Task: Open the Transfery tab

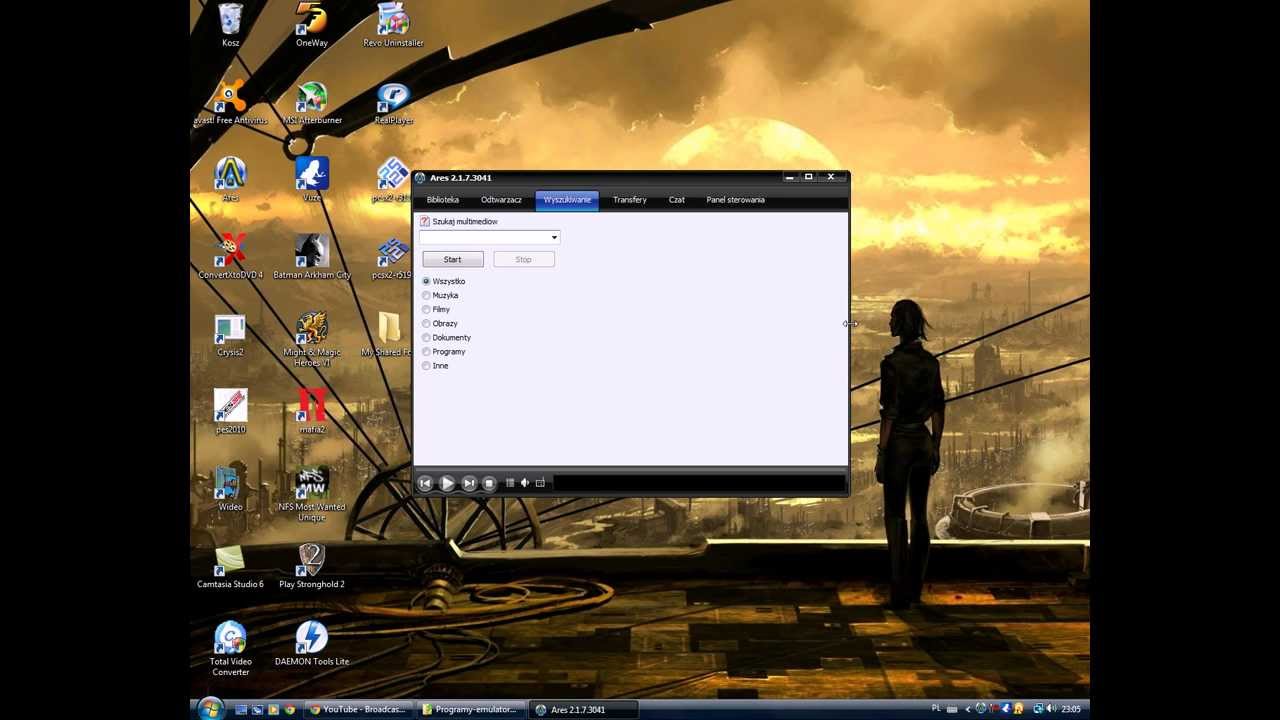Action: pos(630,200)
